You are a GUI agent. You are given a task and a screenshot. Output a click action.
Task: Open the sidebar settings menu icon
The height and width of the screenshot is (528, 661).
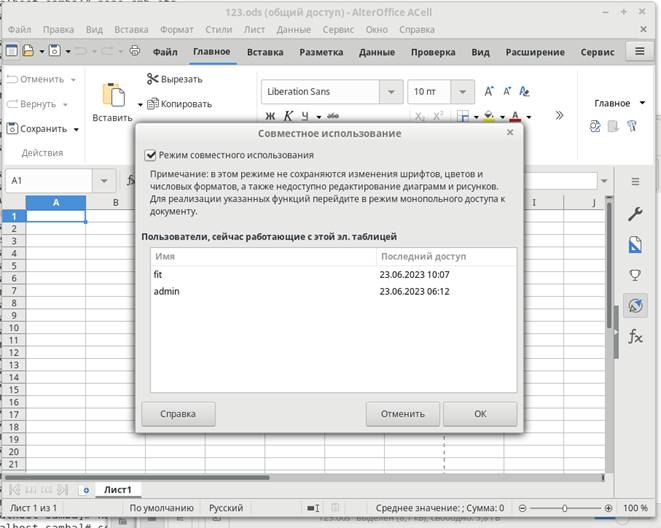[x=635, y=182]
